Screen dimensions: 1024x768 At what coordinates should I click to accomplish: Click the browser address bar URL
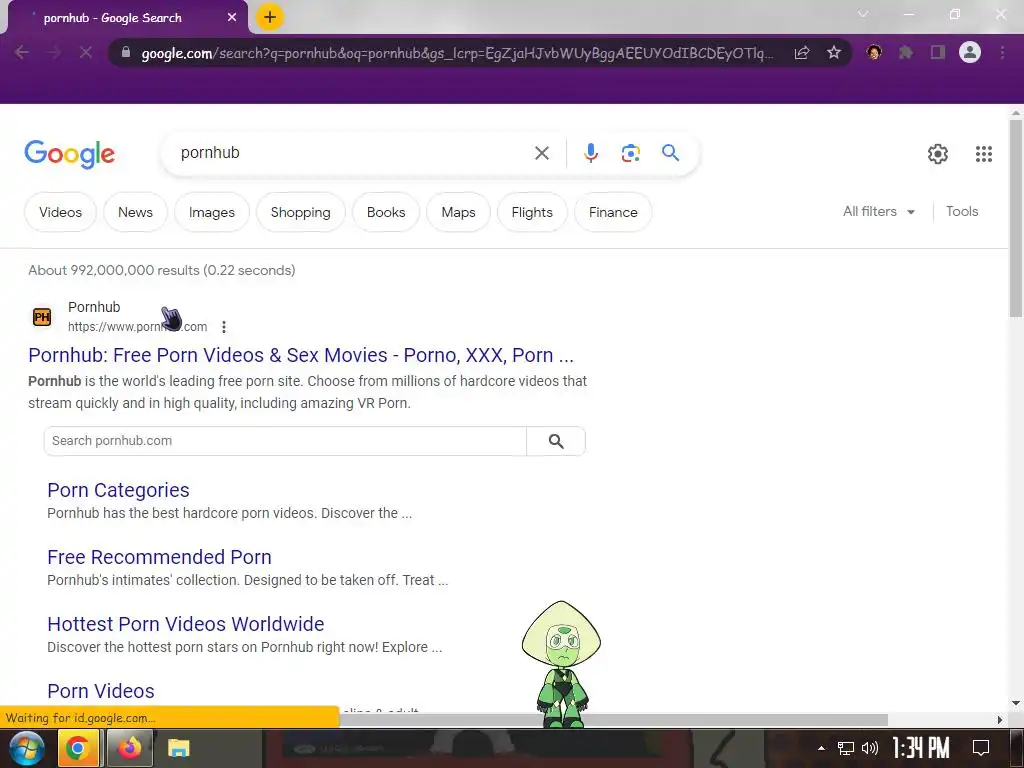[457, 53]
